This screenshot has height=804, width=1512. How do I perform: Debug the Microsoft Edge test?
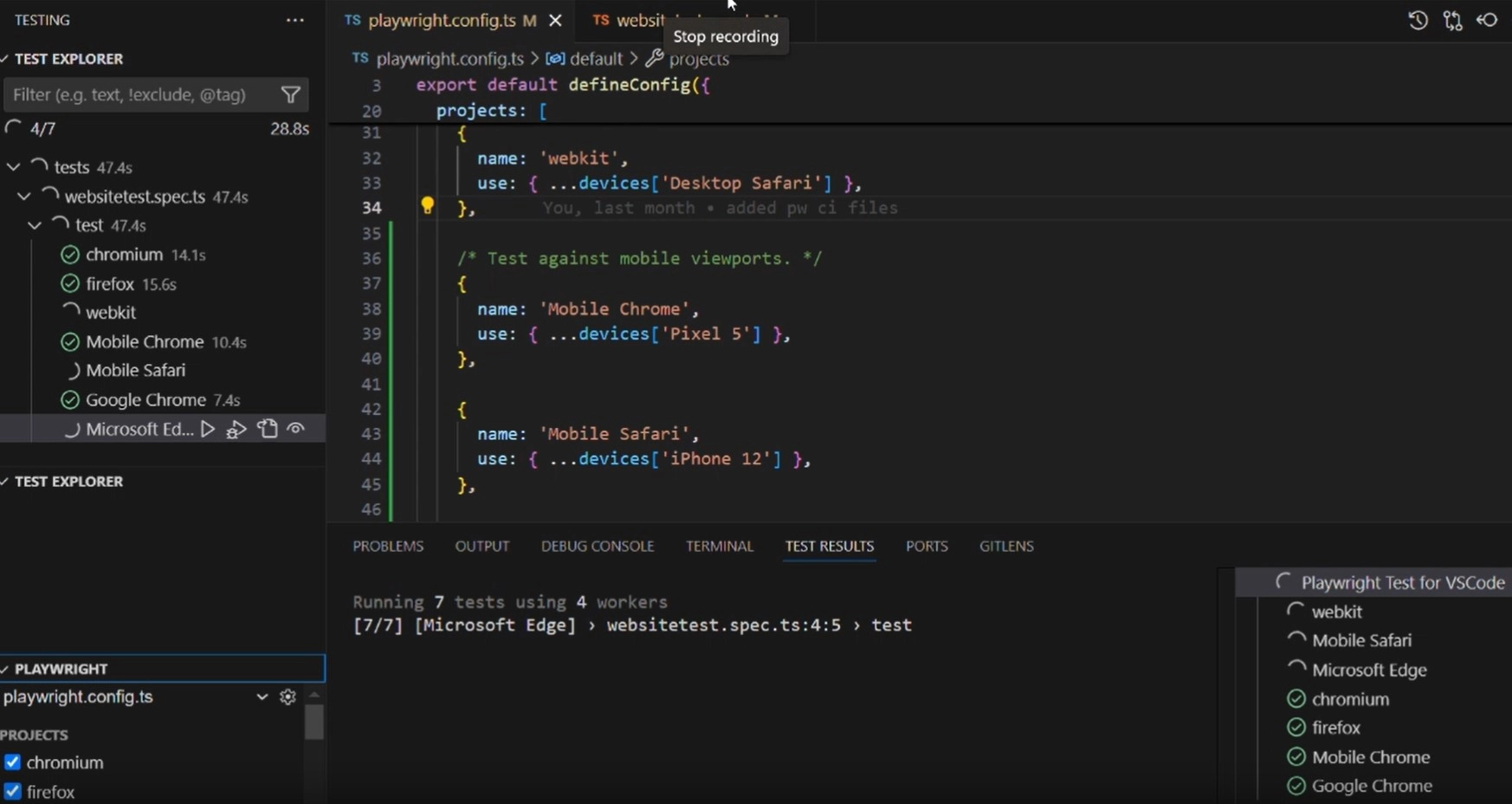click(x=236, y=429)
